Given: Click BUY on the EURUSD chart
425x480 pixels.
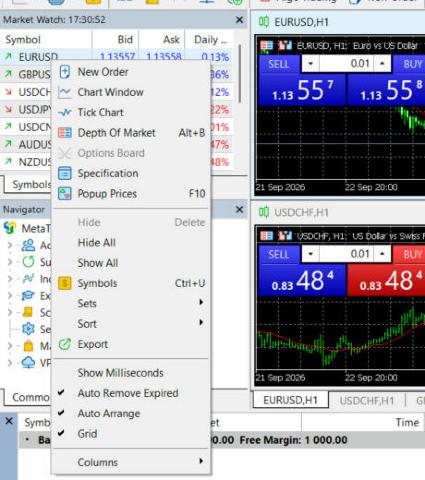Looking at the screenshot, I should (x=410, y=64).
